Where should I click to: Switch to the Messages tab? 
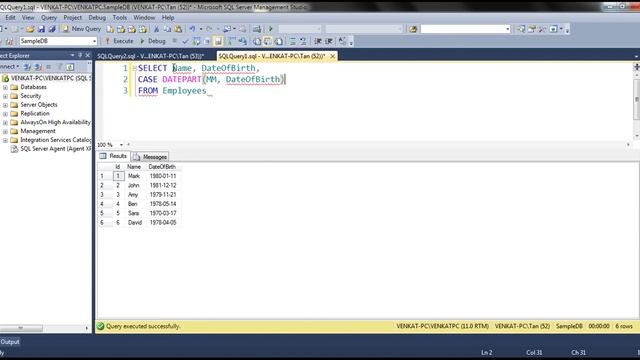point(150,157)
